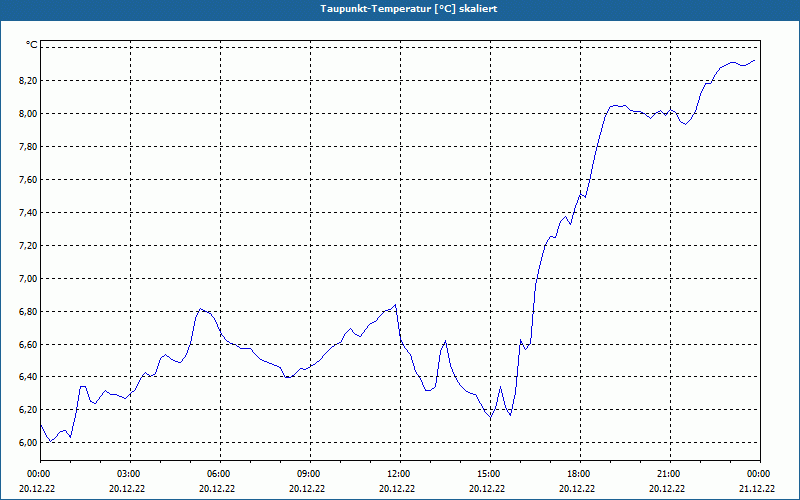Click the 6,20 y-axis label
The image size is (800, 500).
point(28,409)
